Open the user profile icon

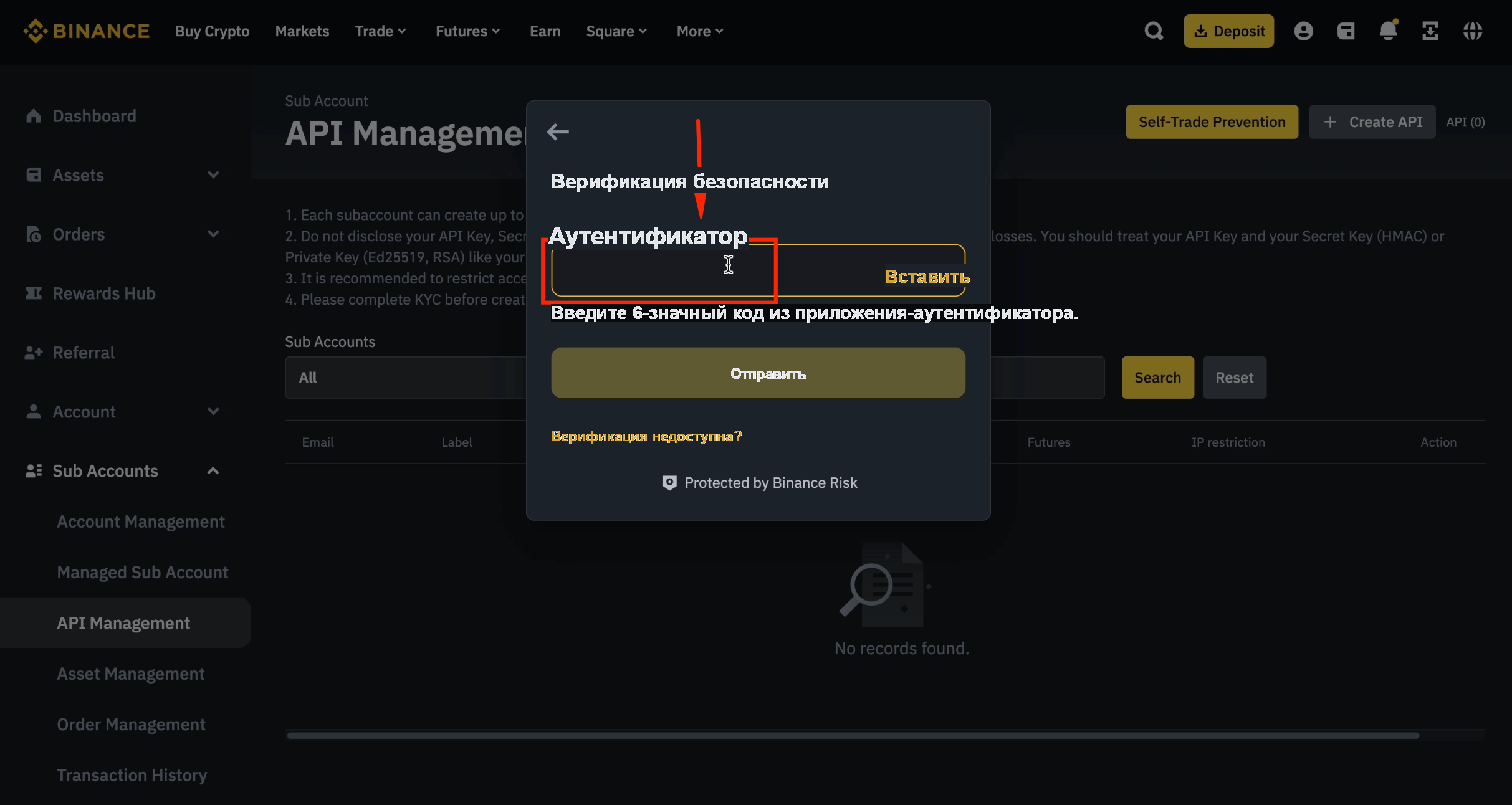tap(1303, 31)
